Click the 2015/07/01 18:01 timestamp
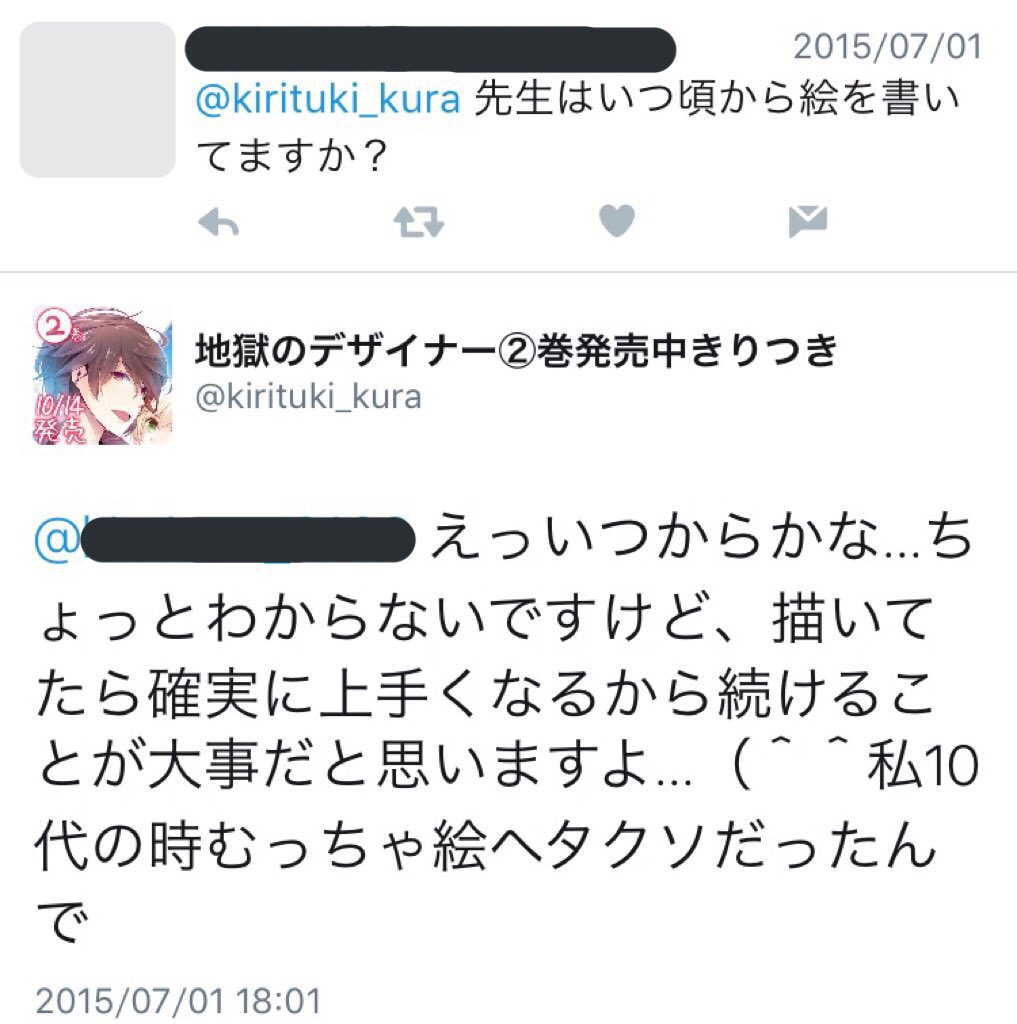This screenshot has height=1024, width=1017. 178,1001
